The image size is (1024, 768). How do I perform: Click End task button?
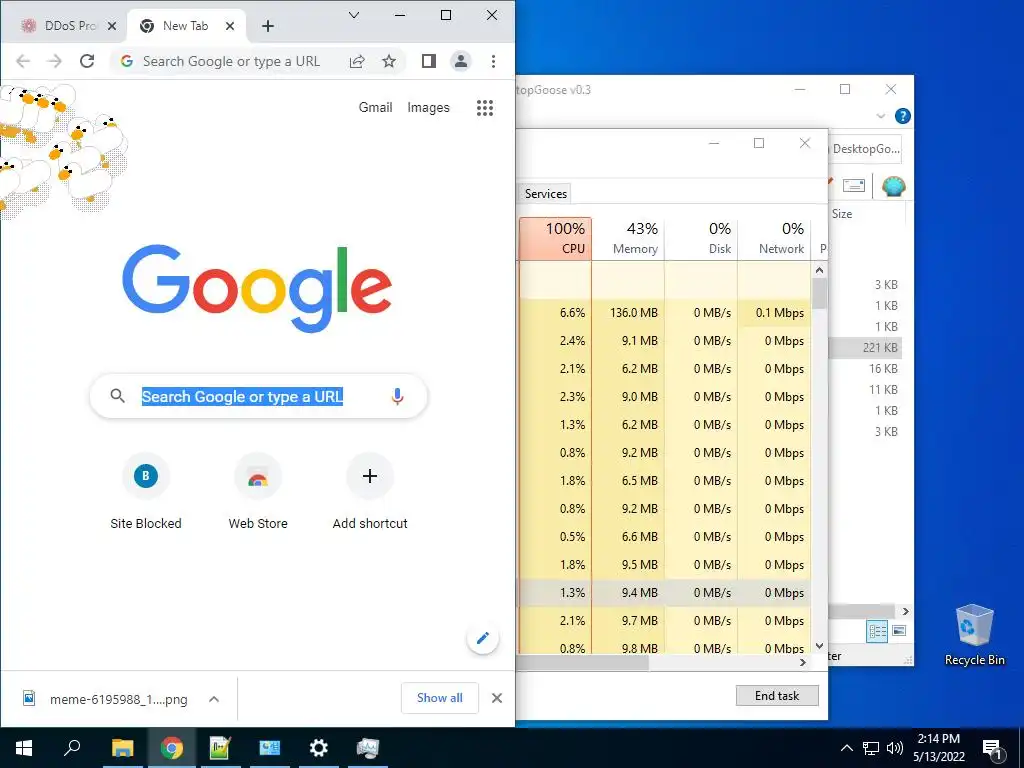[777, 696]
